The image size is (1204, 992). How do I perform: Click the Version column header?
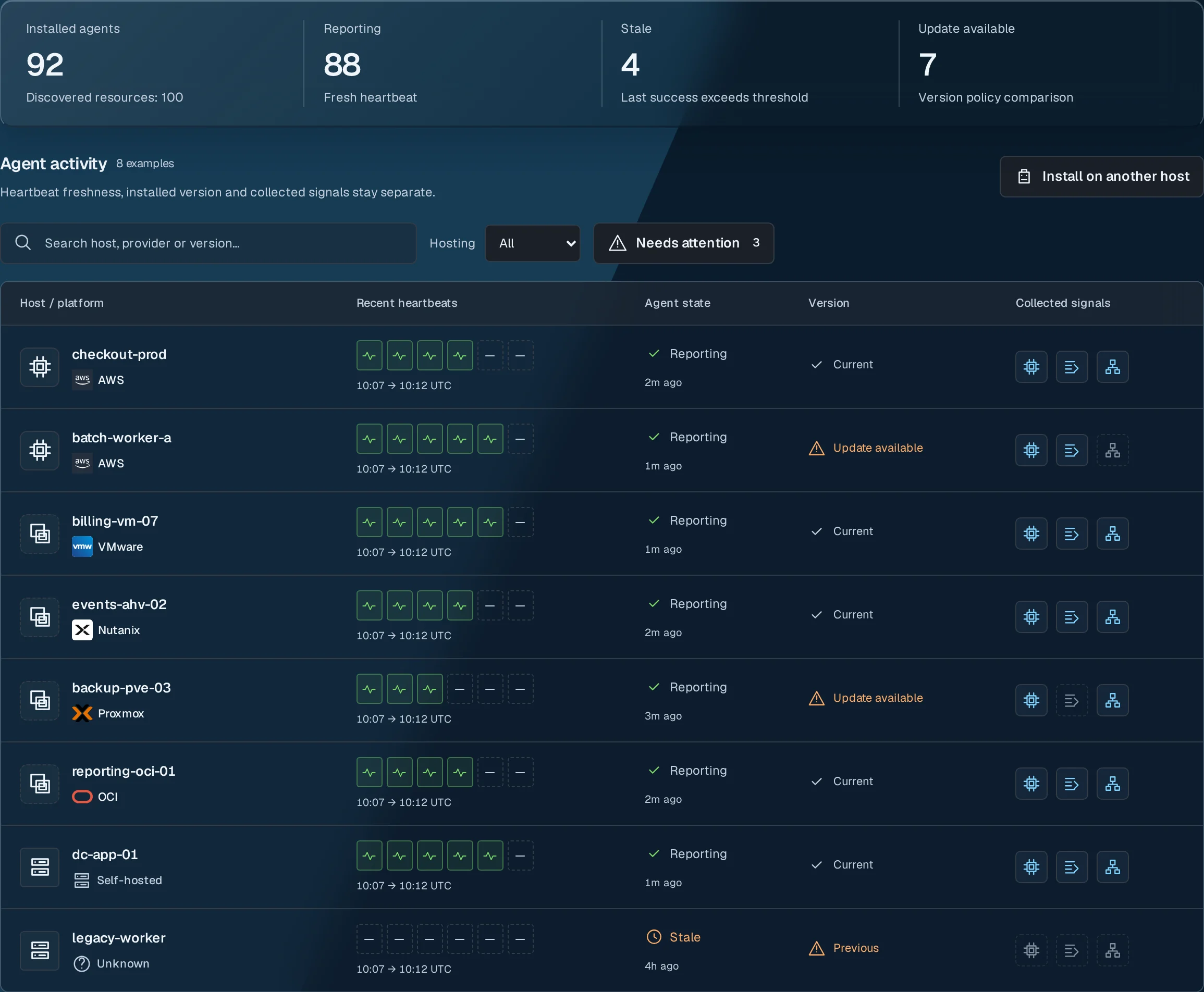828,303
